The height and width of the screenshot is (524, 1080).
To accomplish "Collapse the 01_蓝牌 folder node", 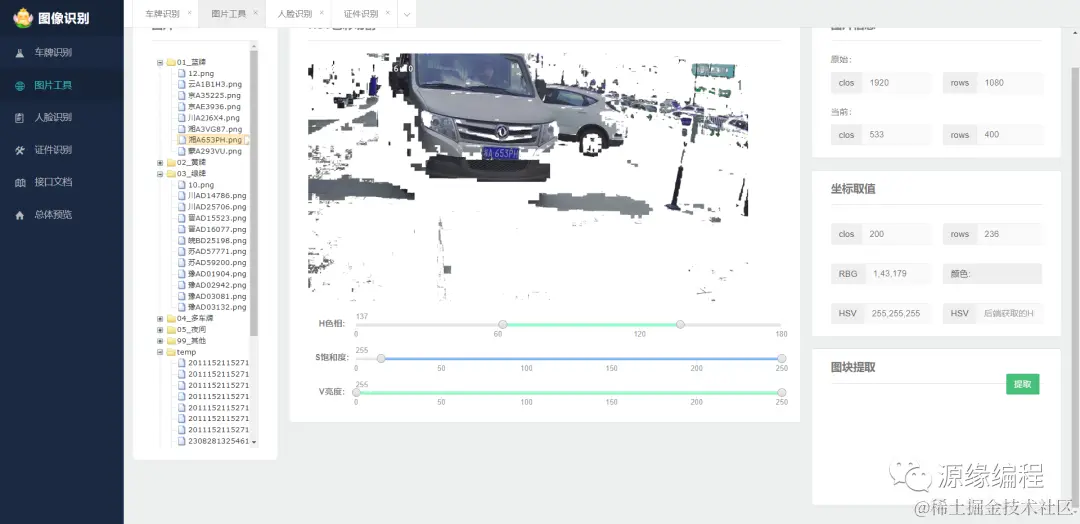I will 160,63.
